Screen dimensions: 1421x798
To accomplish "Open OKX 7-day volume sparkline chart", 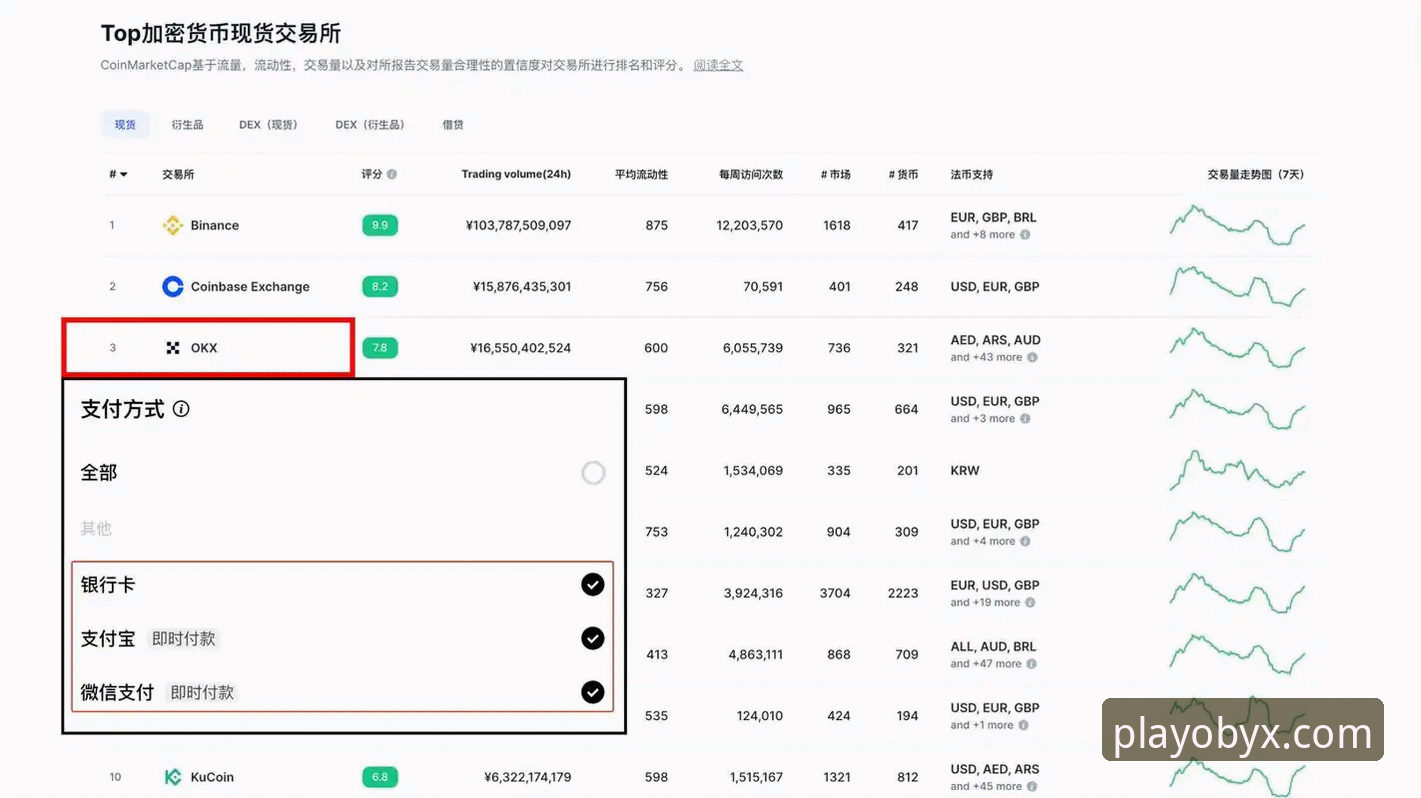I will point(1237,348).
